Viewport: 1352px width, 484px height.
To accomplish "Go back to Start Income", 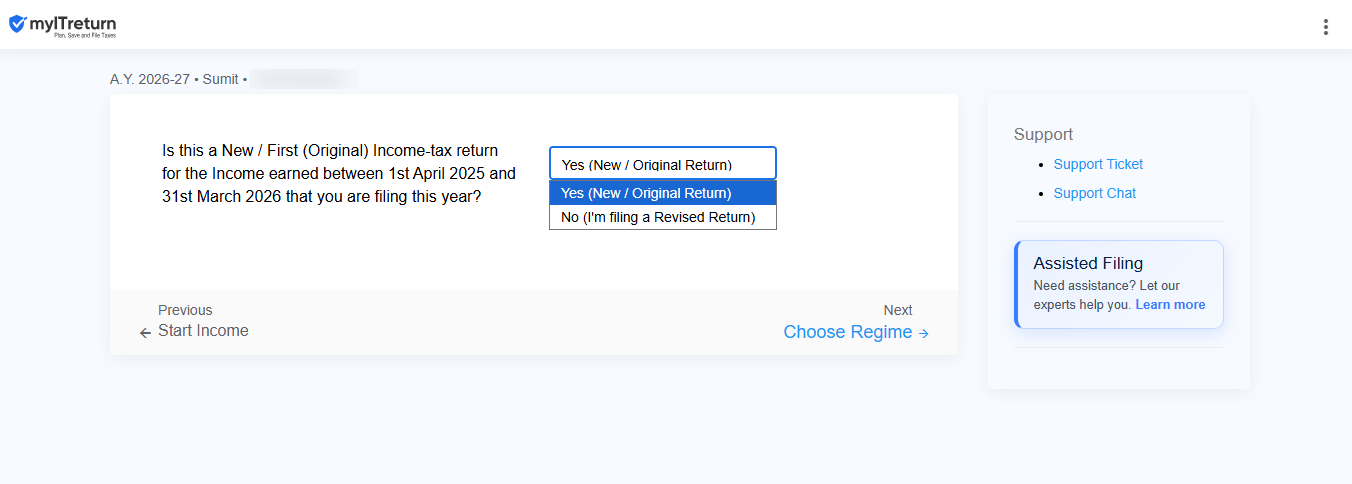I will [x=203, y=331].
